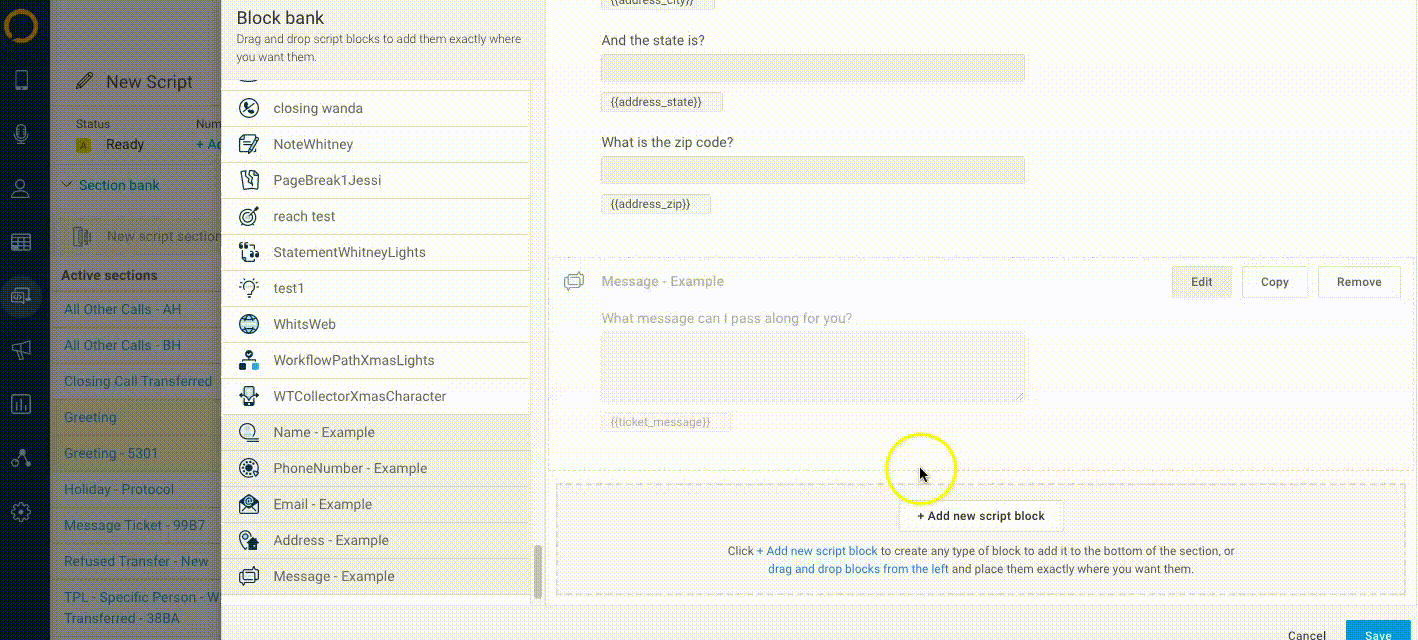Click the reach test target icon
This screenshot has width=1418, height=640.
pyautogui.click(x=249, y=216)
